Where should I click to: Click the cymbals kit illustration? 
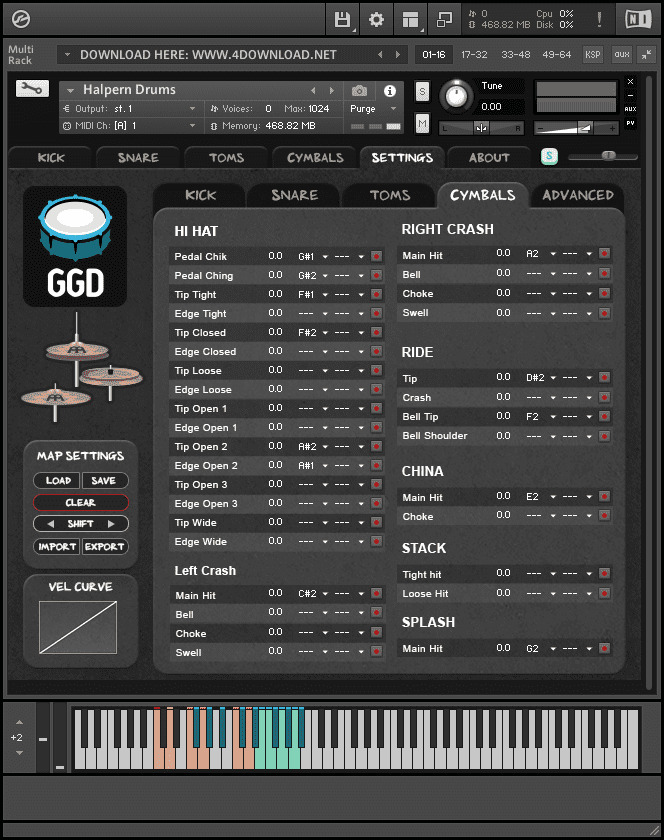pyautogui.click(x=81, y=370)
